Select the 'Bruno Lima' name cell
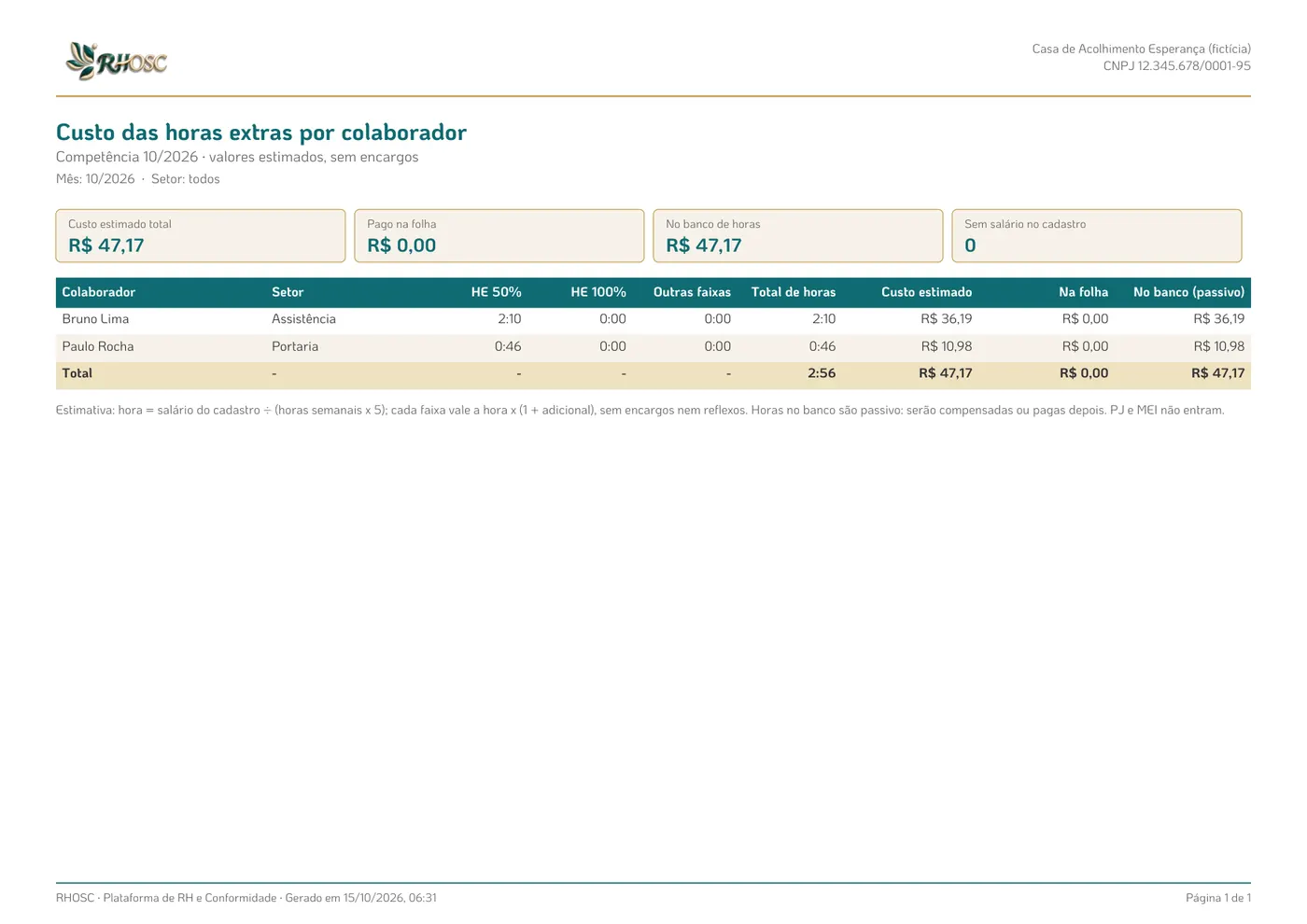Image resolution: width=1307 pixels, height=924 pixels. [x=95, y=319]
